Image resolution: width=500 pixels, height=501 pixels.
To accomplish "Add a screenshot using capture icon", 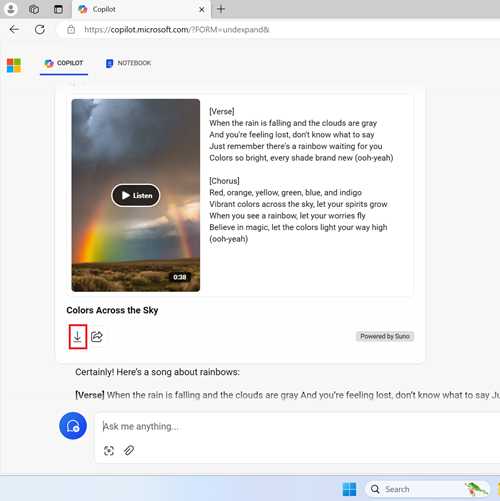I will (109, 451).
